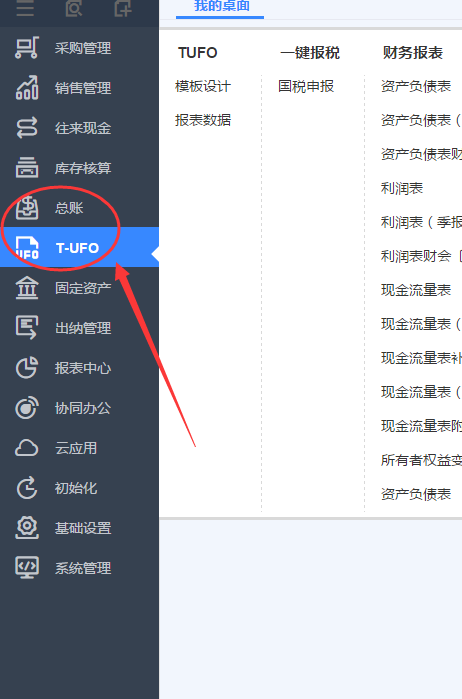This screenshot has height=699, width=462.
Task: Switch to the 我的桌面 tab
Action: (x=221, y=6)
